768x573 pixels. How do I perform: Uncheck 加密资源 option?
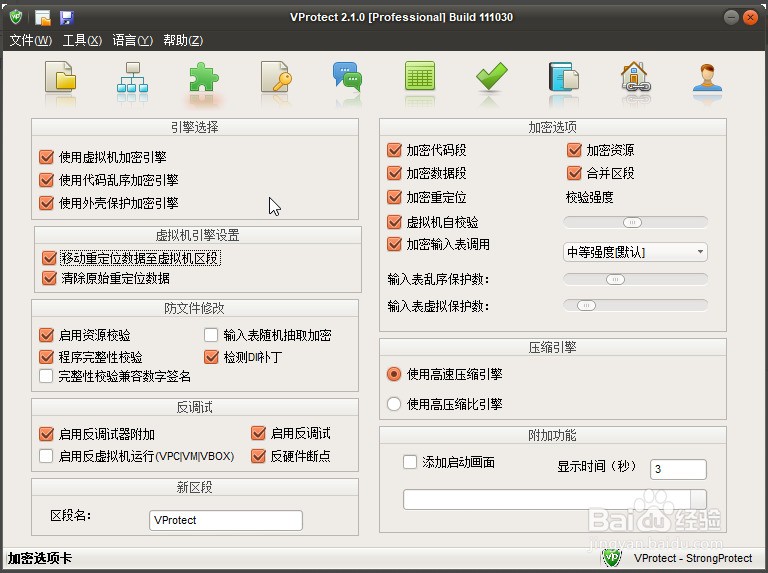pyautogui.click(x=574, y=150)
